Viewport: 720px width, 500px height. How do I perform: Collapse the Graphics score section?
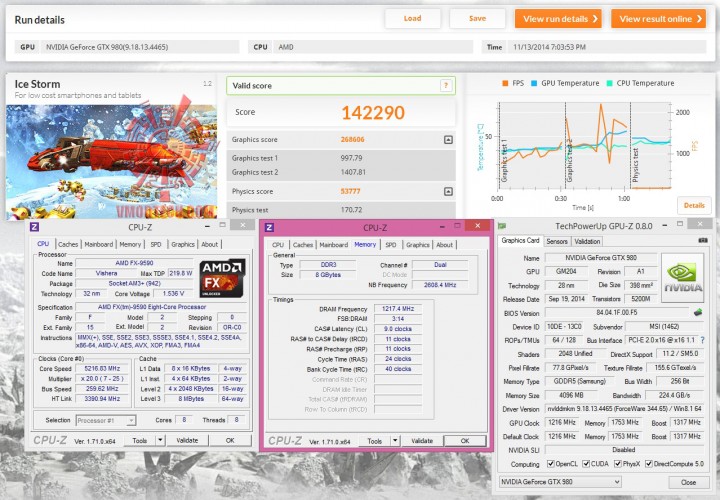coord(449,140)
